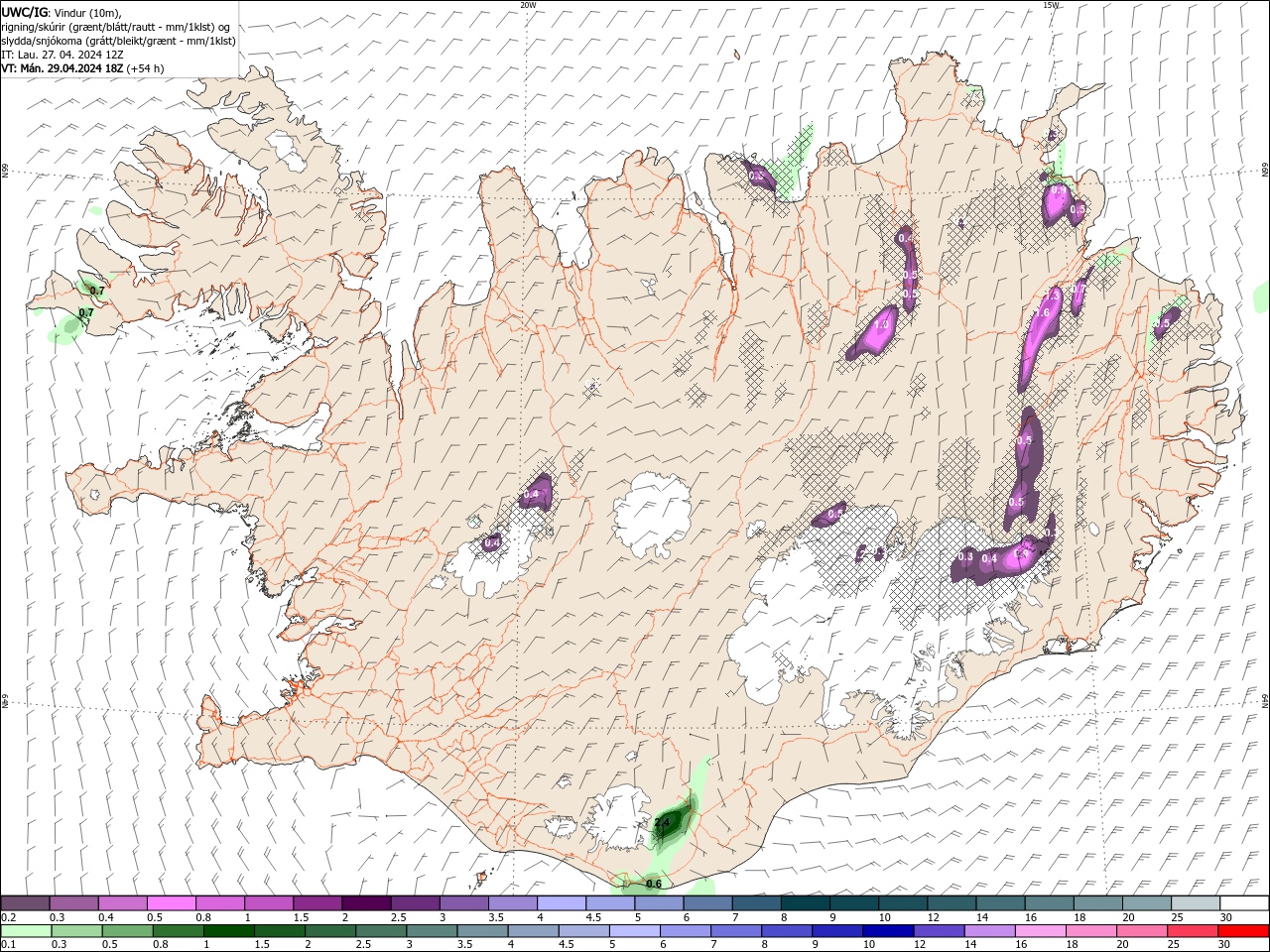Click the pink rain swatch between 16 and 18
Screen dimensions: 1270x952
[x=1040, y=931]
